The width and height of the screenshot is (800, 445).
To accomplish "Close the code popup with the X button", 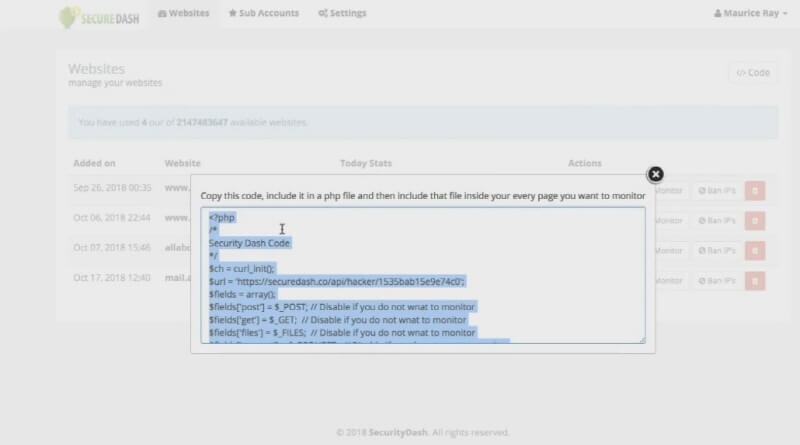I will pyautogui.click(x=656, y=175).
